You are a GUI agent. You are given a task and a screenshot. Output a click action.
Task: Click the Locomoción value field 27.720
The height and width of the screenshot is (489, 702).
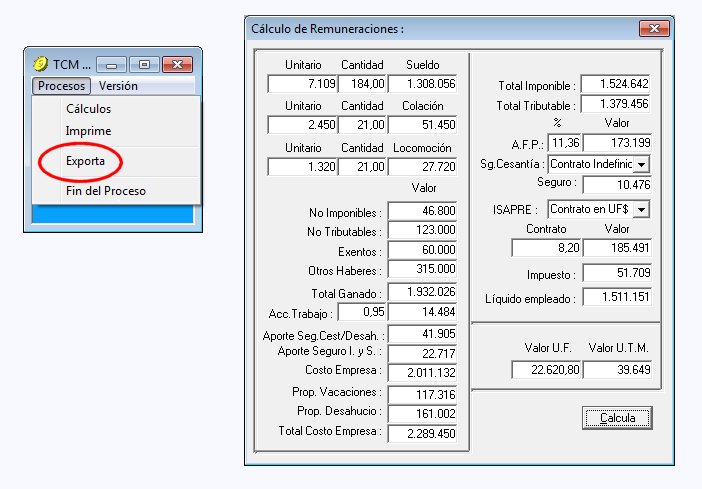[x=422, y=167]
